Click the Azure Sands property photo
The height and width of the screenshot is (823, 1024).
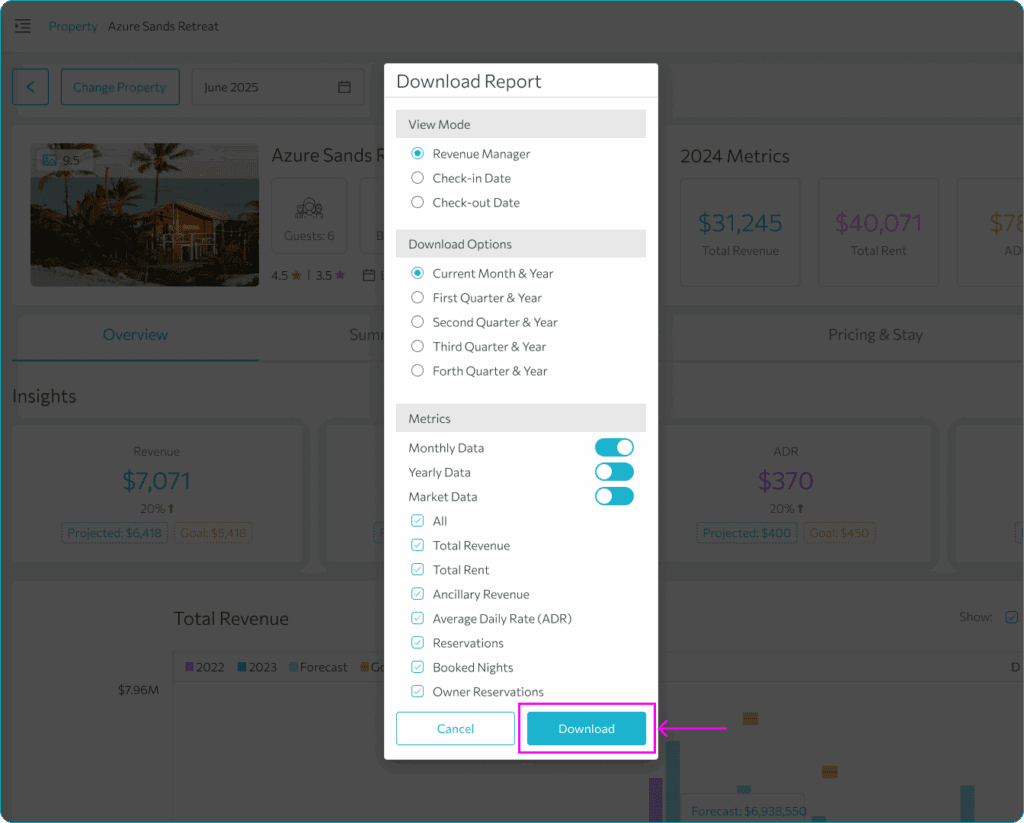point(145,215)
